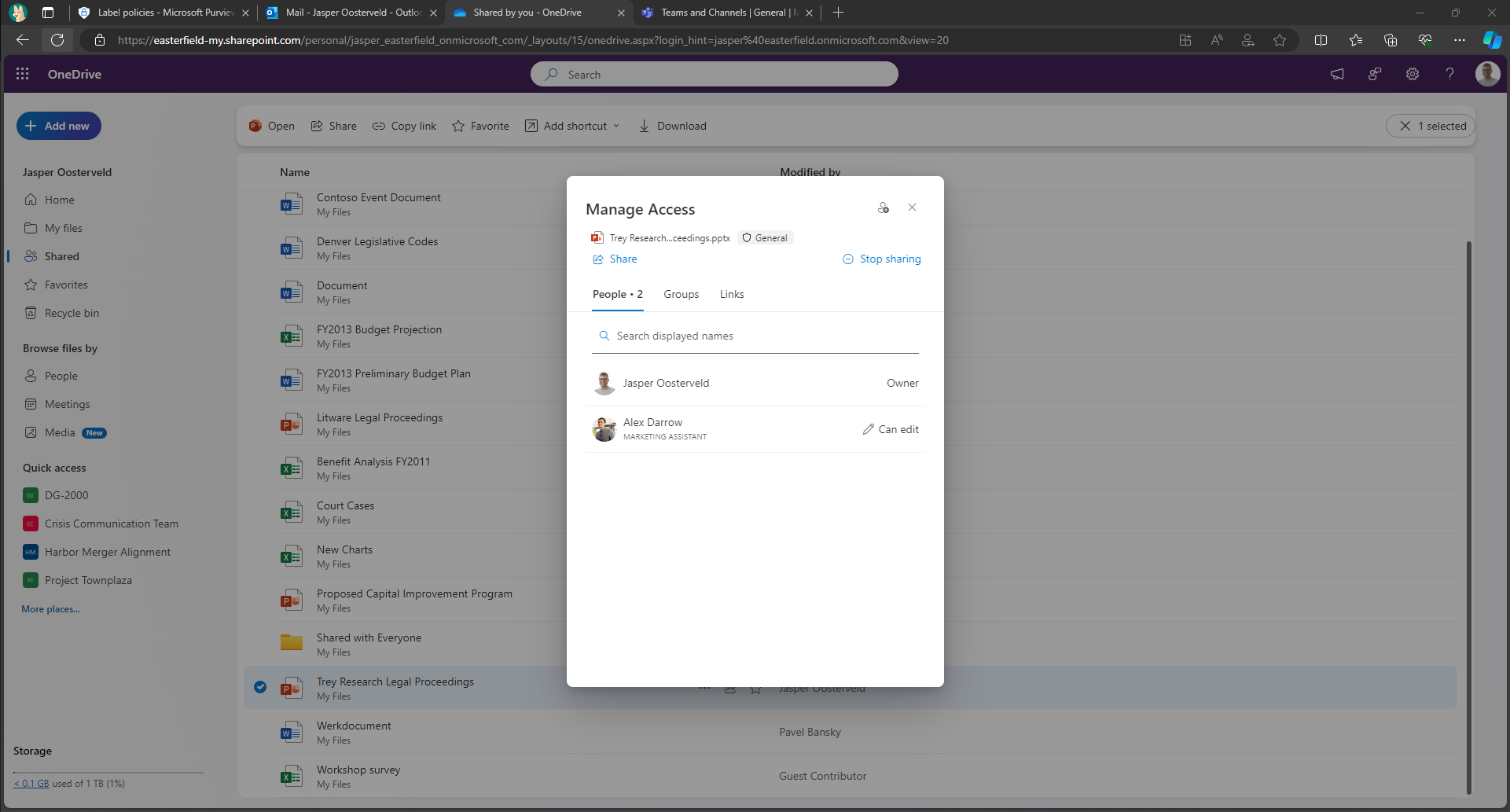
Task: Click the Copy link toolbar button
Action: click(x=404, y=126)
